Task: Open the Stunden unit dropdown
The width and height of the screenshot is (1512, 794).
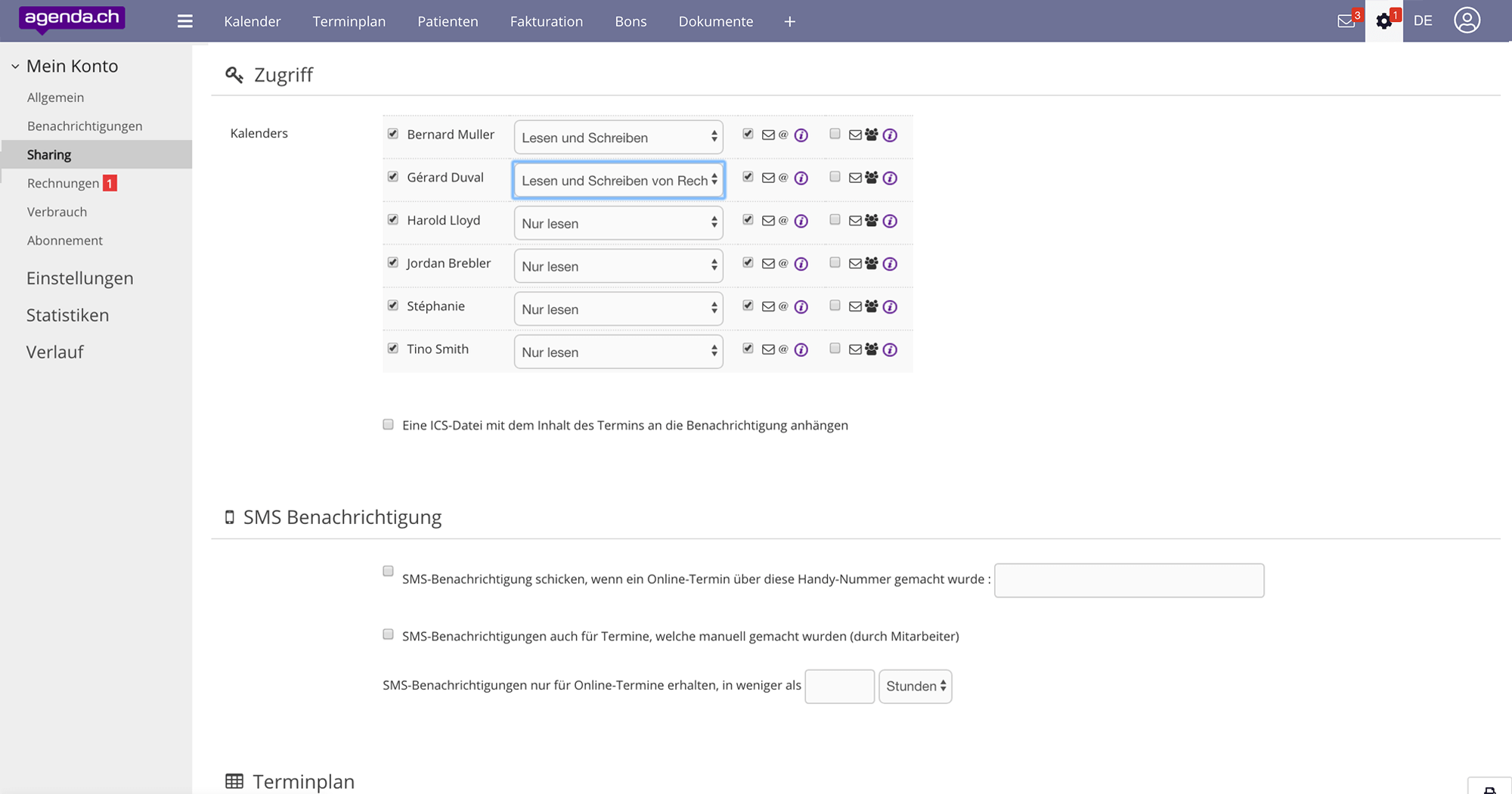Action: pyautogui.click(x=915, y=686)
